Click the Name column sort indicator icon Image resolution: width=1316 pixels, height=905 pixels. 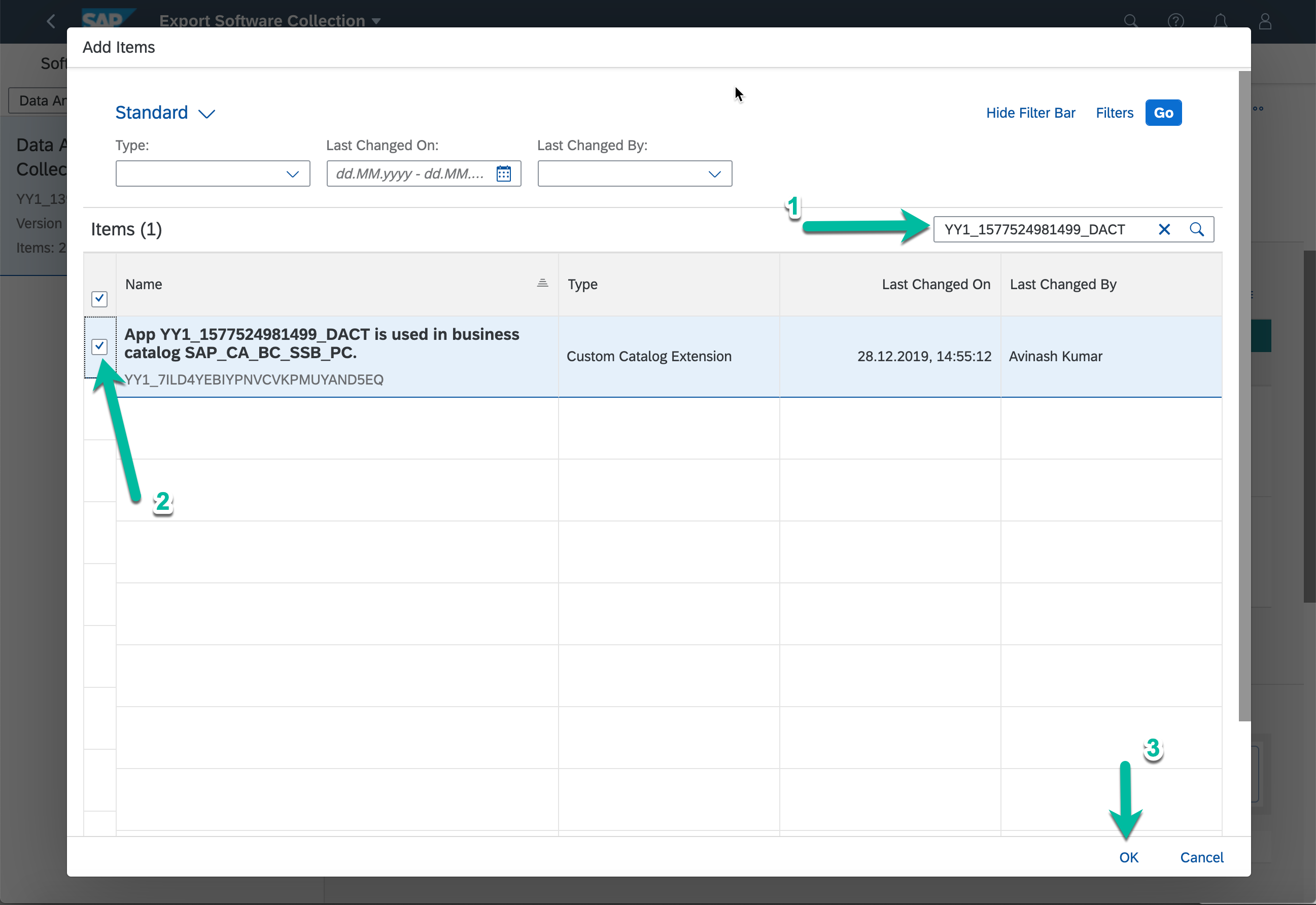[542, 283]
